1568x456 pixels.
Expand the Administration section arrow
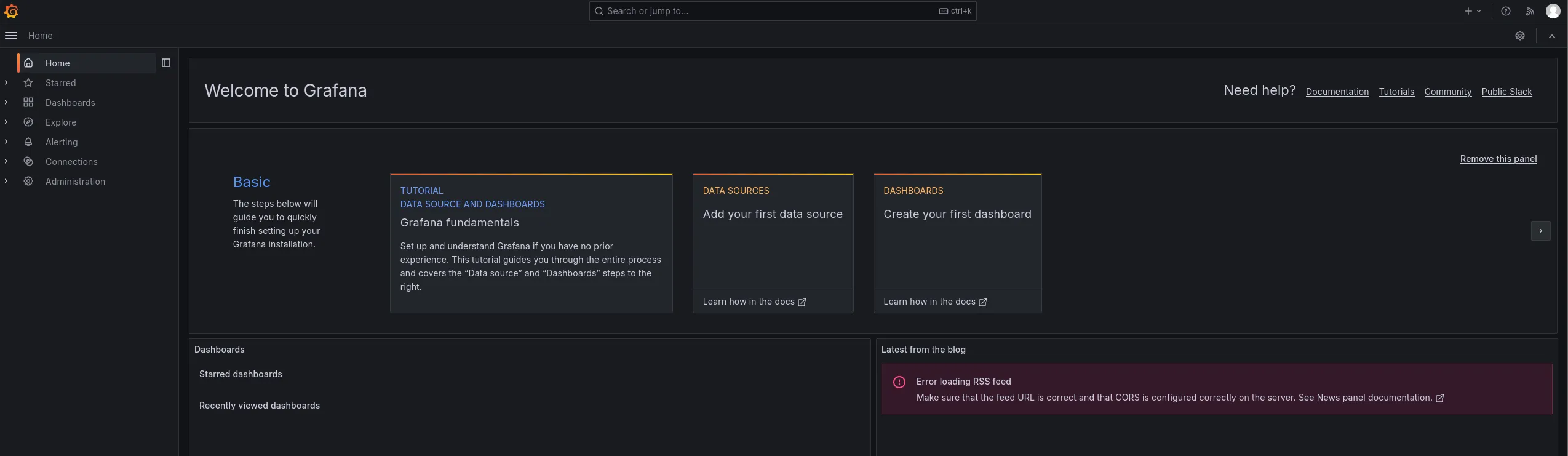[6, 182]
